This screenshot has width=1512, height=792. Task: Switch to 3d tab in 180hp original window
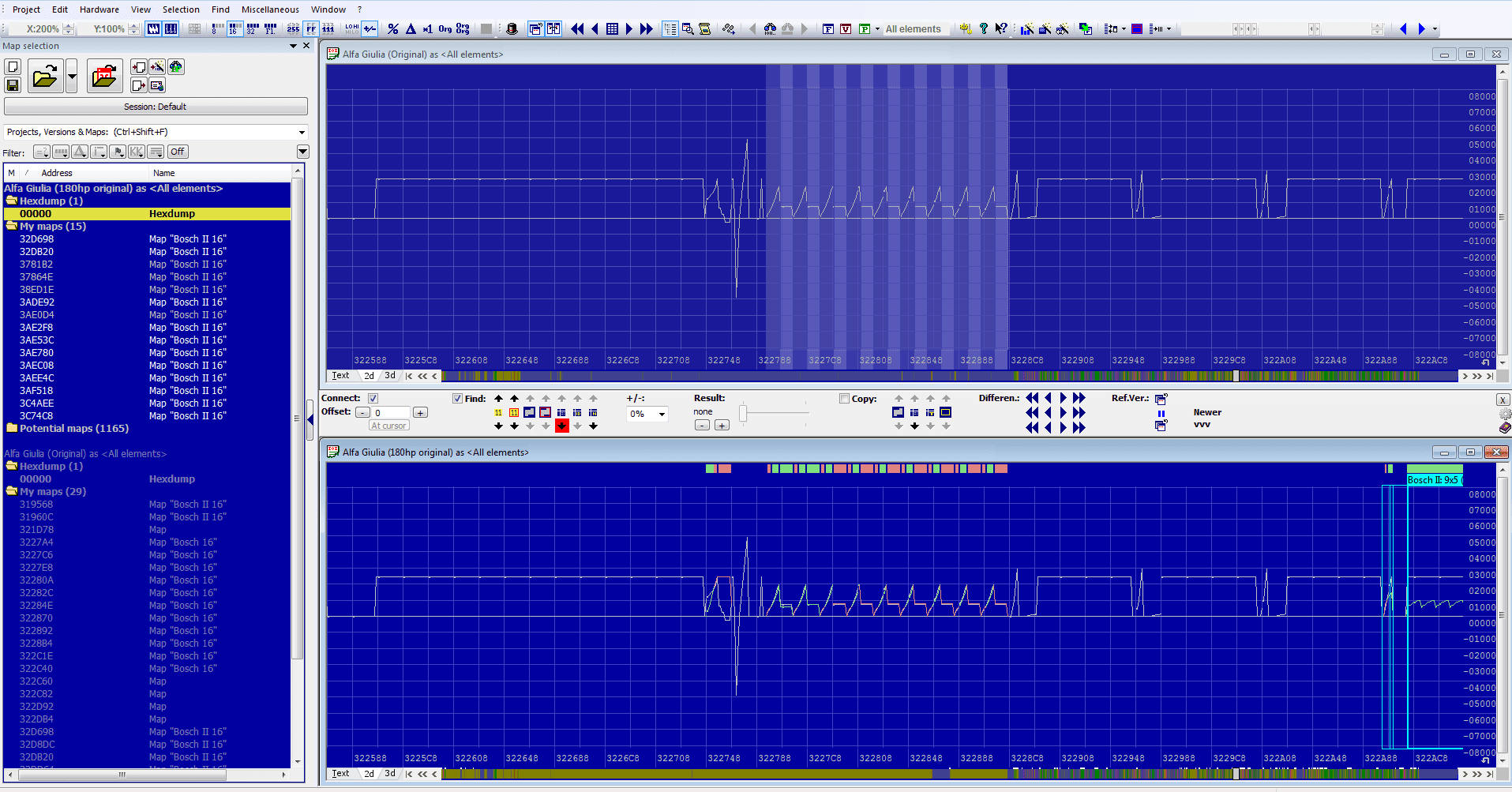pyautogui.click(x=390, y=774)
